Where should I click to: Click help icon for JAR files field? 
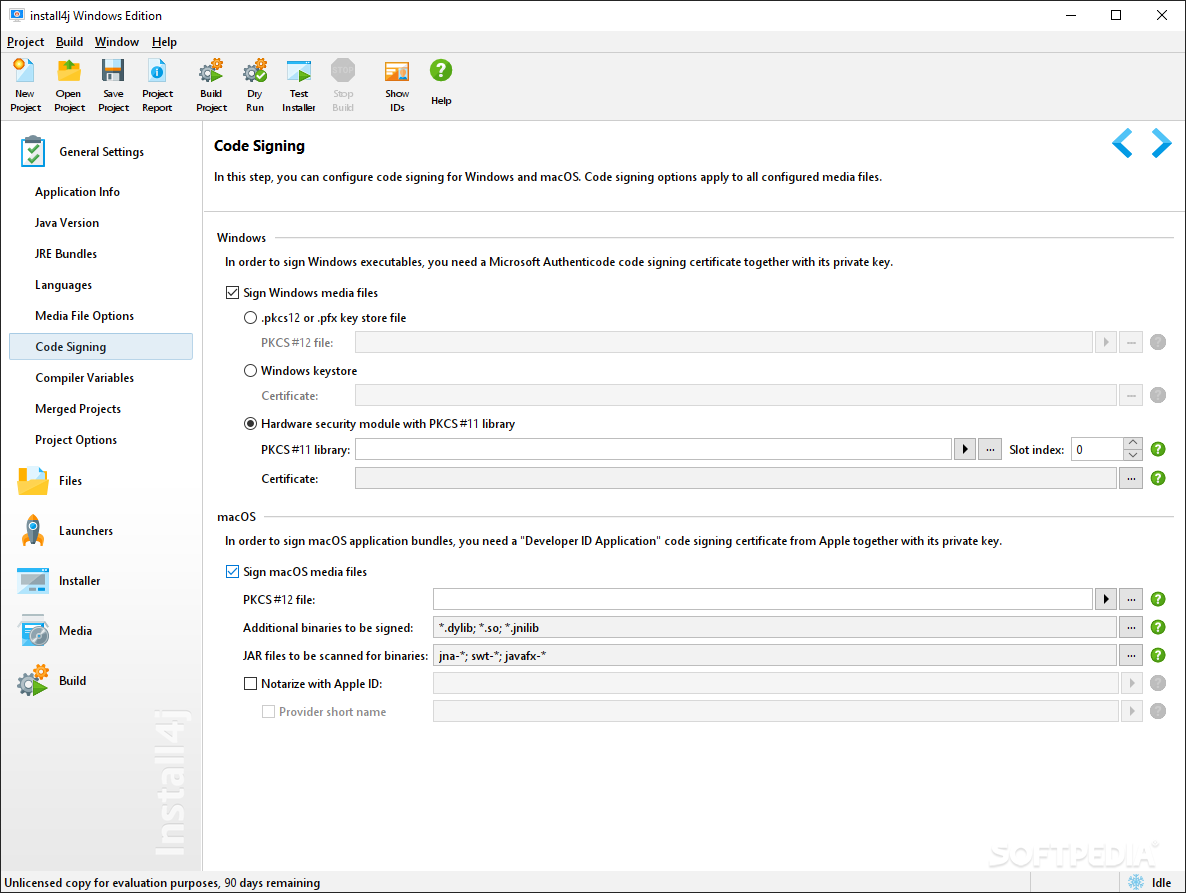1158,655
